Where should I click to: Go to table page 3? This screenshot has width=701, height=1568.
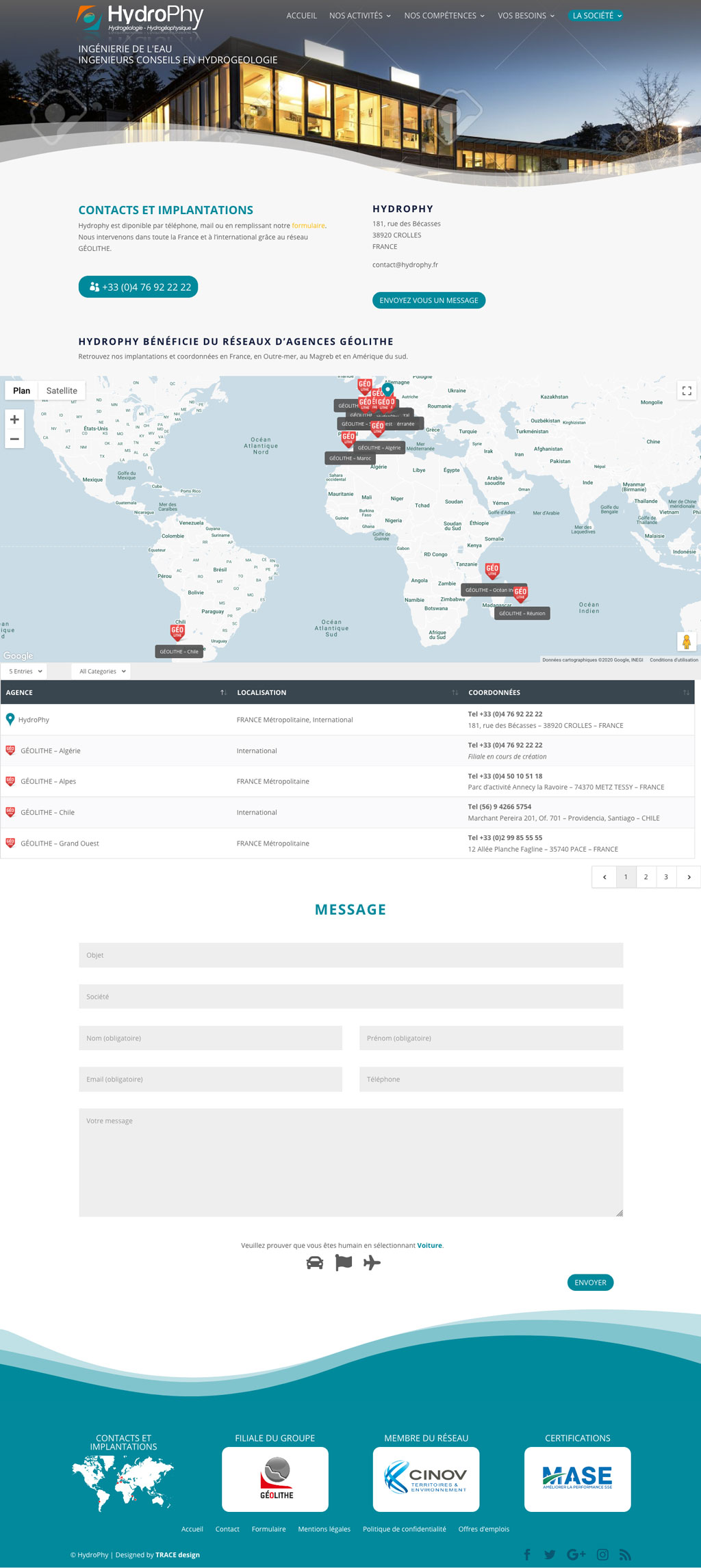coord(666,876)
